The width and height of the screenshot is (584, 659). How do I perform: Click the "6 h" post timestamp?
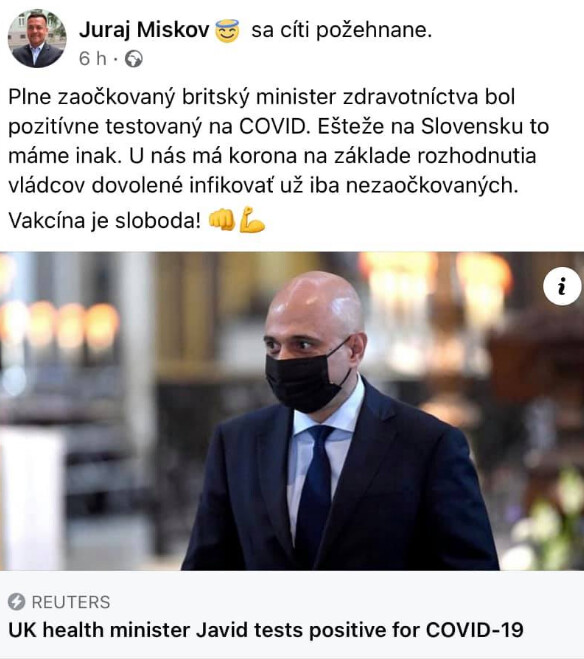(x=92, y=59)
